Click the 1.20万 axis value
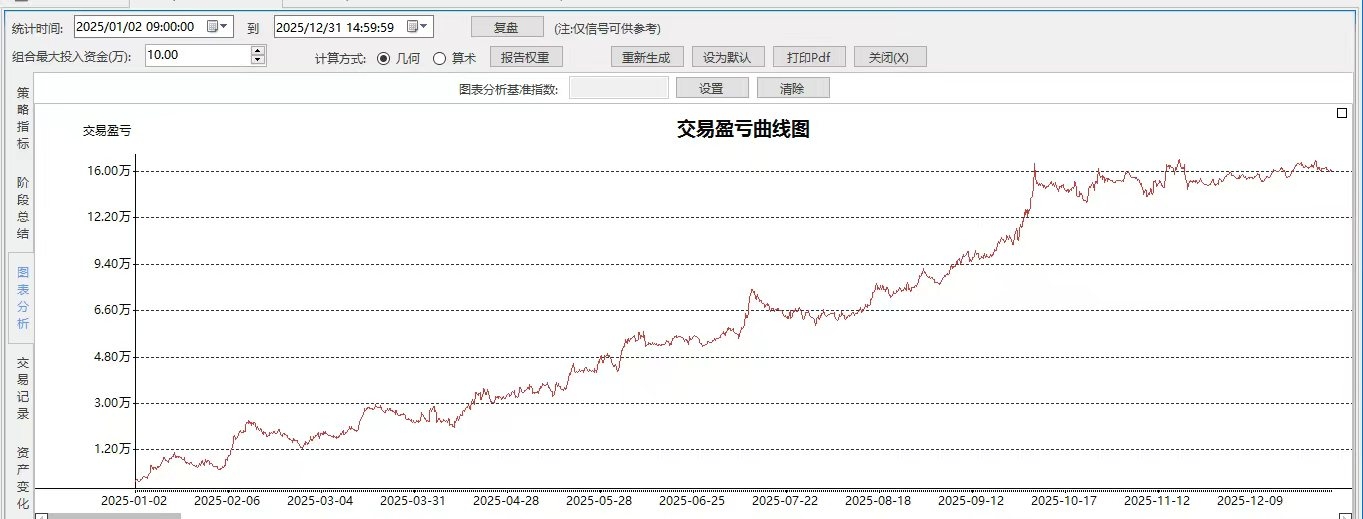 (x=111, y=449)
